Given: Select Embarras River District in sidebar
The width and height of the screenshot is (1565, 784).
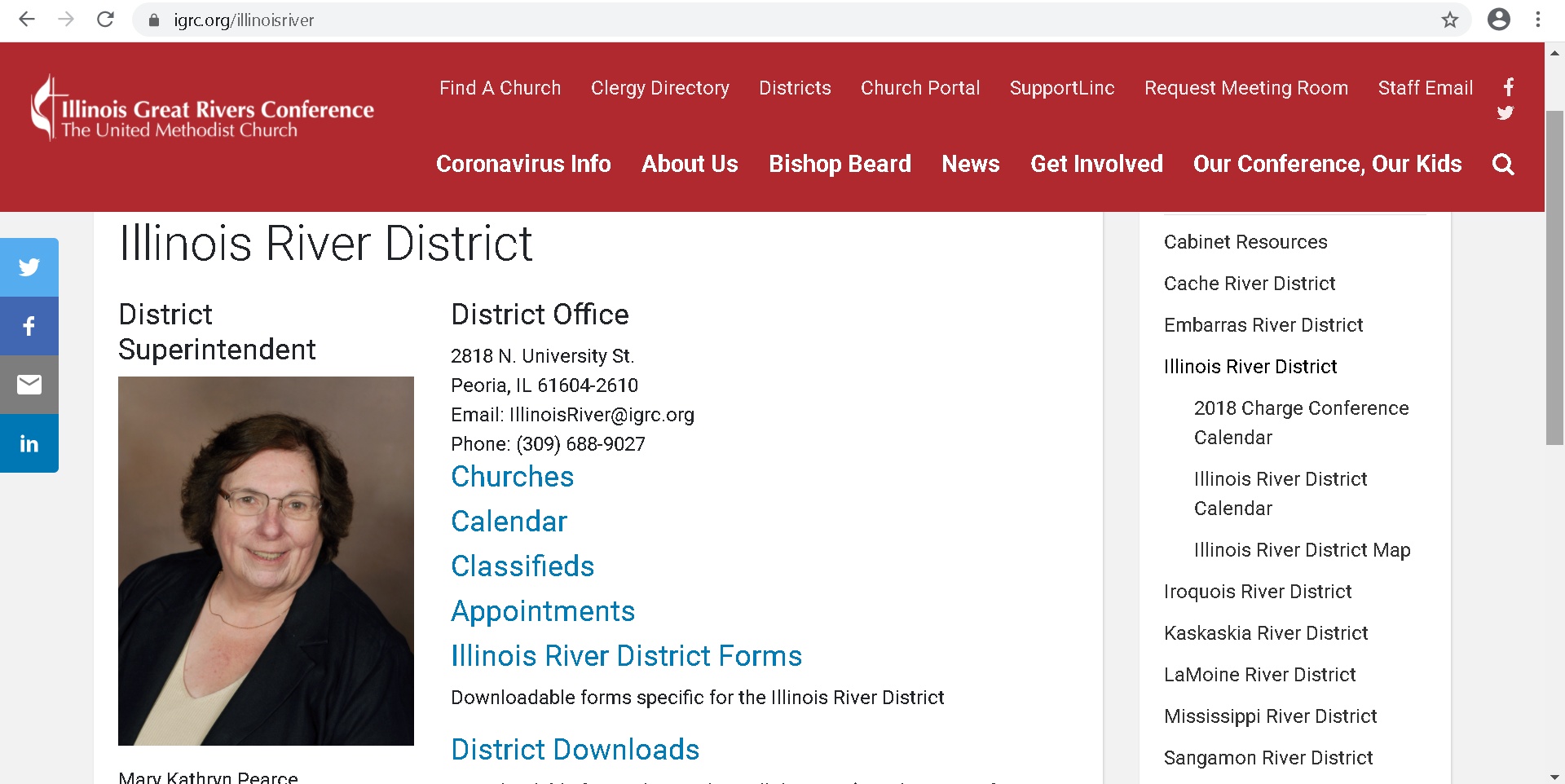Looking at the screenshot, I should 1263,325.
